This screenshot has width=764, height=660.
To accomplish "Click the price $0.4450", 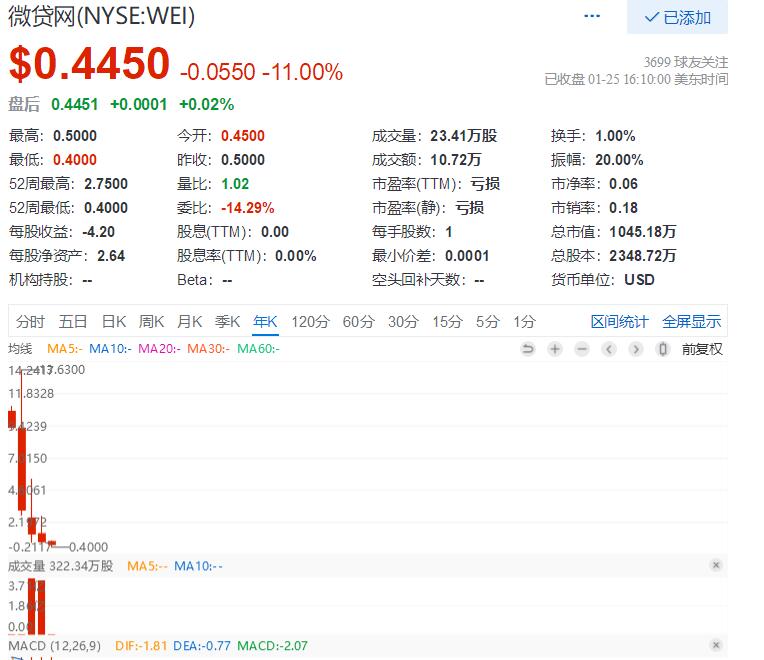I will pos(89,63).
